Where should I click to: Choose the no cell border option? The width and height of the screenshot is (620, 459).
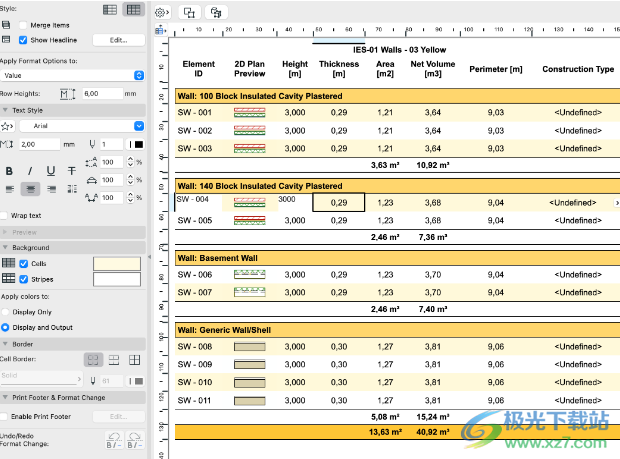click(x=93, y=360)
